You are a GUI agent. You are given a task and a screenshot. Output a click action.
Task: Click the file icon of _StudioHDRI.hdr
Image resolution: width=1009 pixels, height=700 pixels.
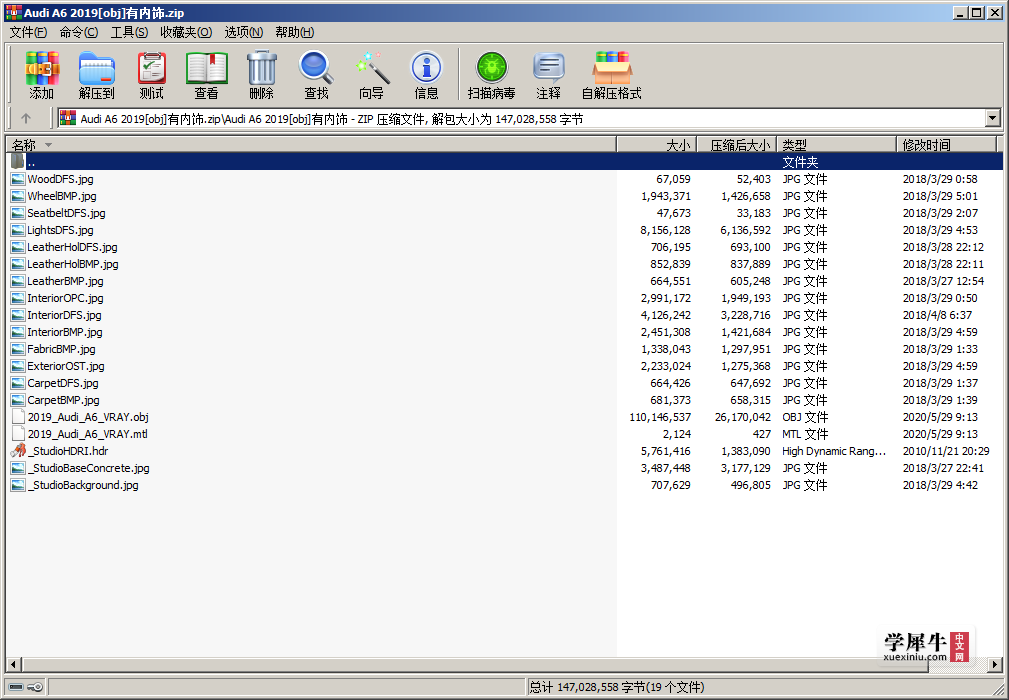click(18, 451)
